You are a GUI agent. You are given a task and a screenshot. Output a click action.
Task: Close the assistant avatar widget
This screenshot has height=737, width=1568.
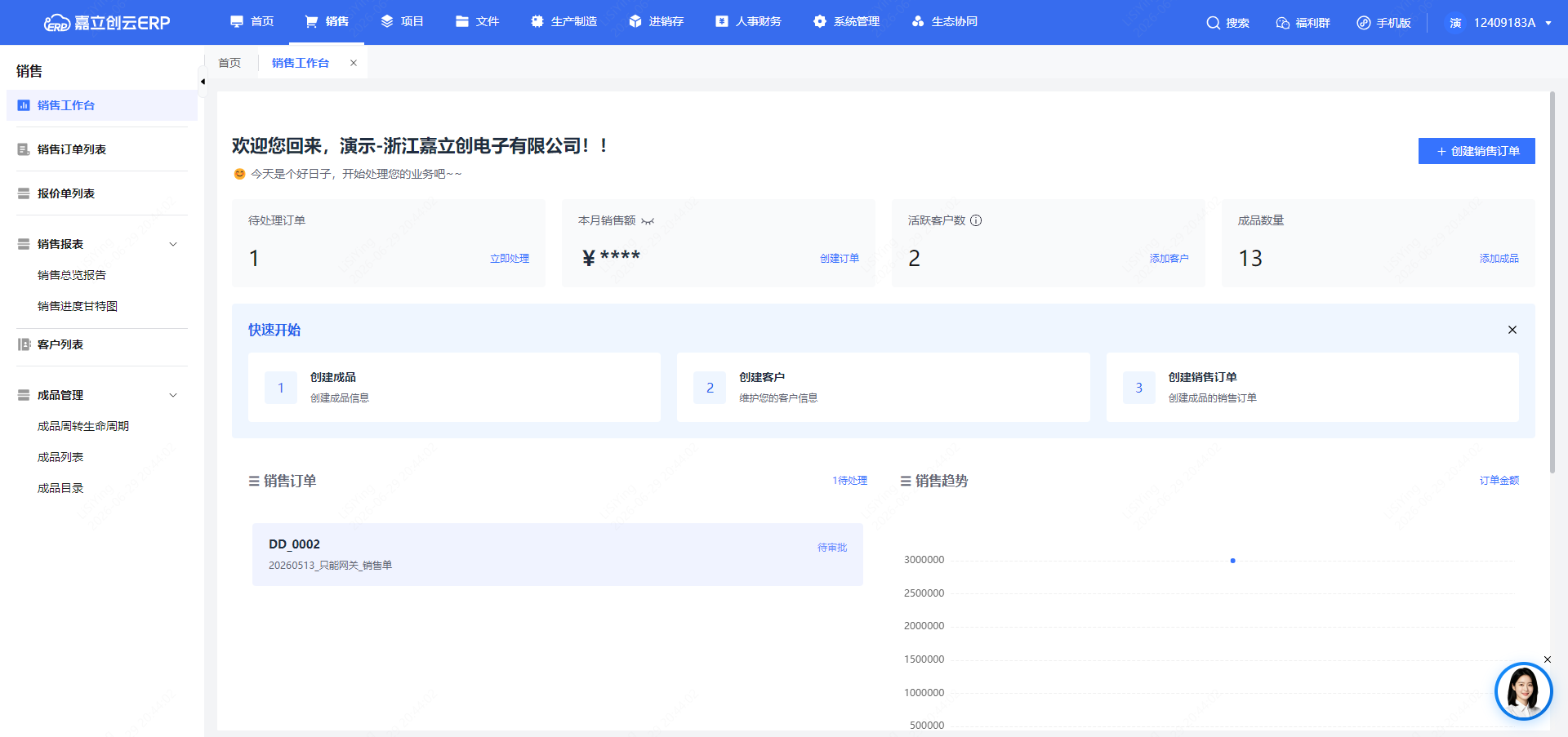click(1548, 659)
